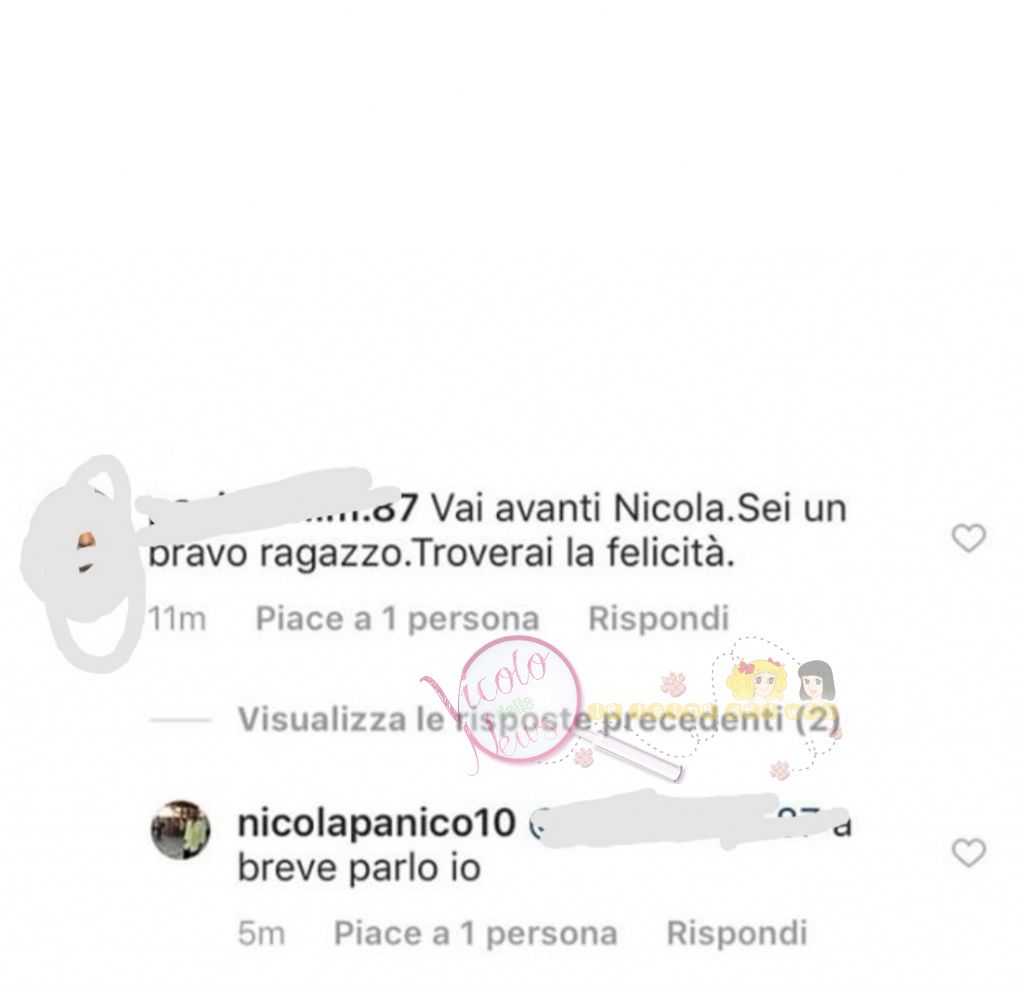Like the "Vai avanti Nicola" comment with heart
1024x985 pixels.
(x=968, y=538)
